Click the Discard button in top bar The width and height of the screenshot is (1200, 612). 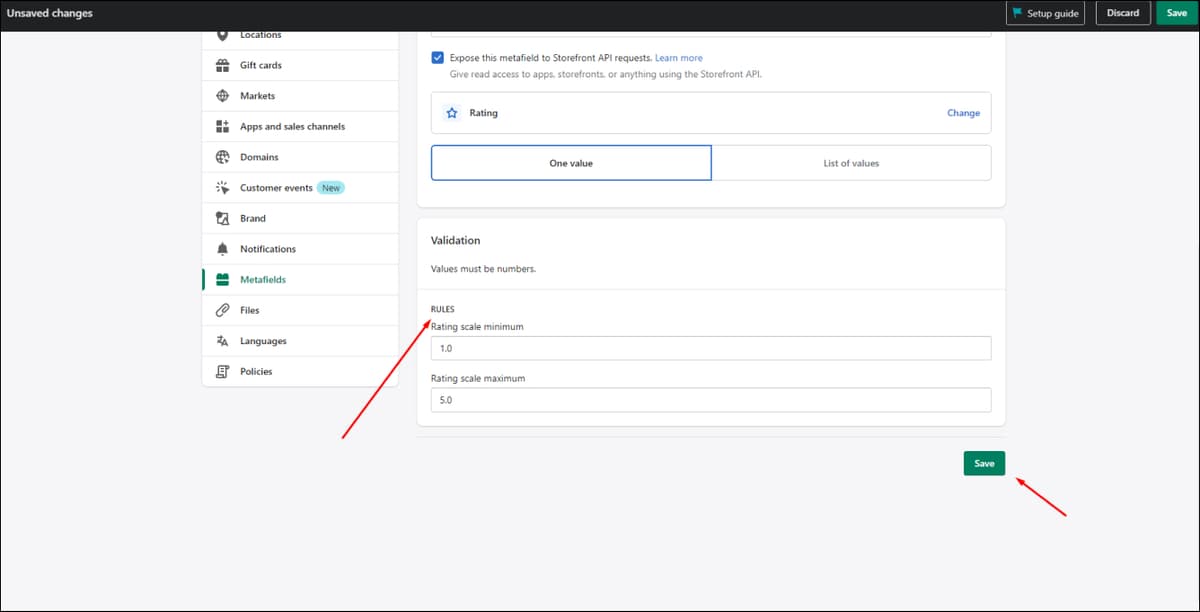click(x=1123, y=13)
